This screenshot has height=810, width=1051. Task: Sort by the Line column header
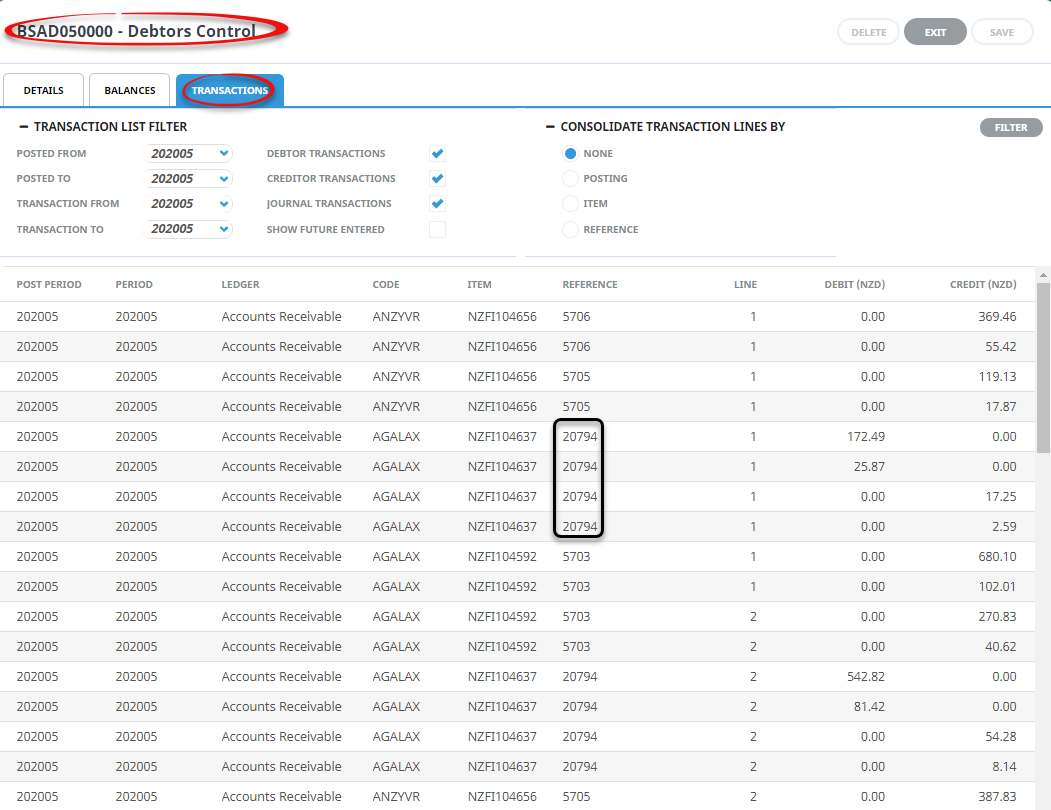(x=745, y=284)
